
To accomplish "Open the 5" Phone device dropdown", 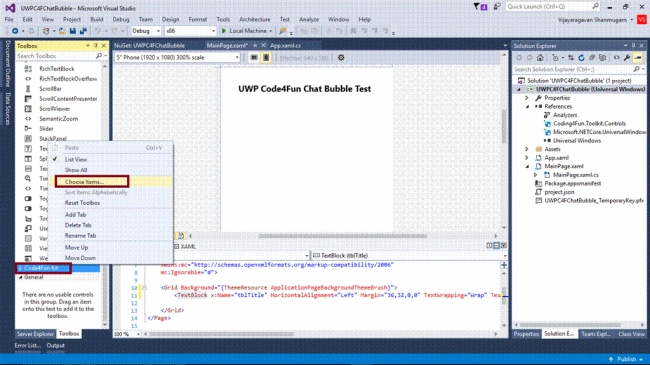I will [177, 58].
